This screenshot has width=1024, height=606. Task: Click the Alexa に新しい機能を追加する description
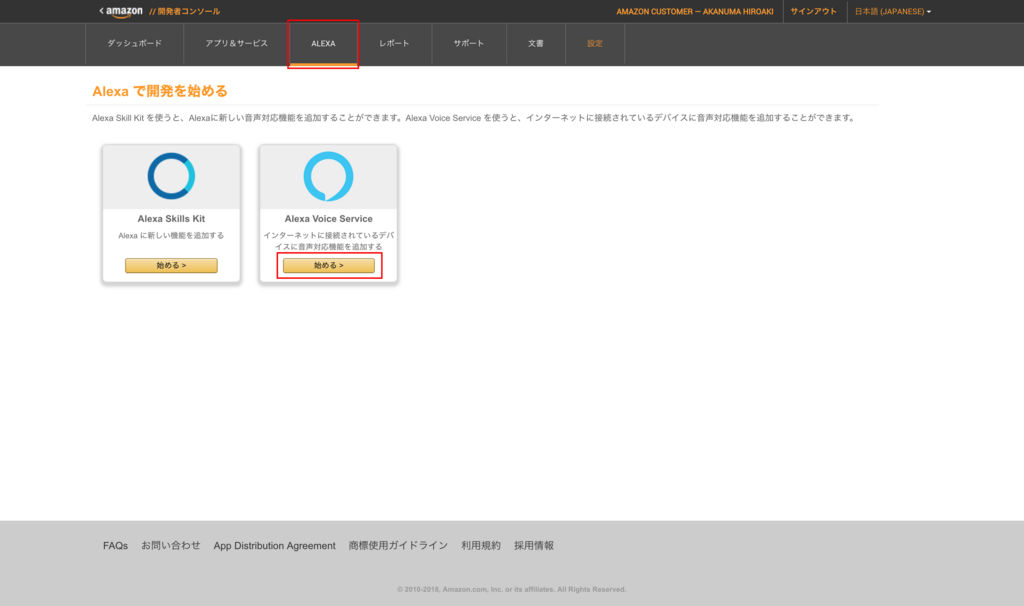pos(171,236)
